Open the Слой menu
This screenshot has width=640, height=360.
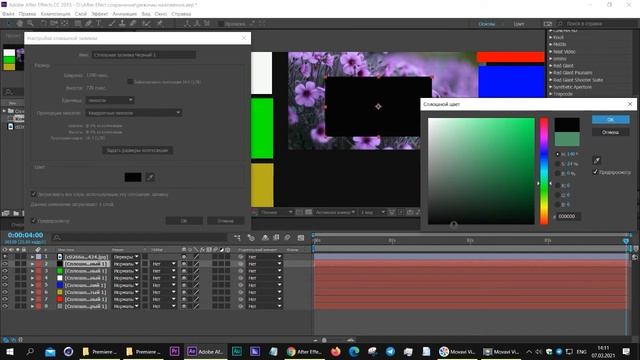[80, 14]
